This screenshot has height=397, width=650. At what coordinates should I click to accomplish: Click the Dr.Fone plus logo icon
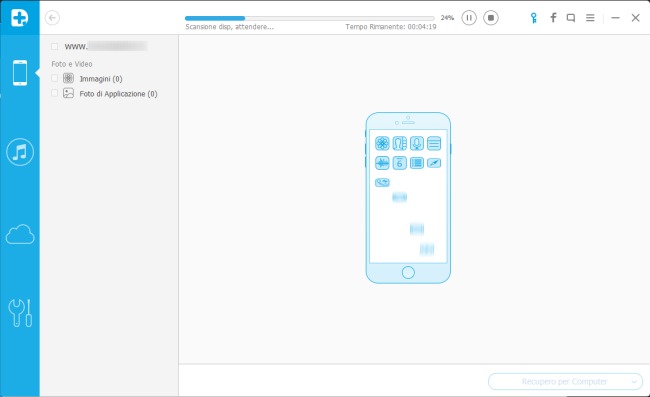pos(19,17)
